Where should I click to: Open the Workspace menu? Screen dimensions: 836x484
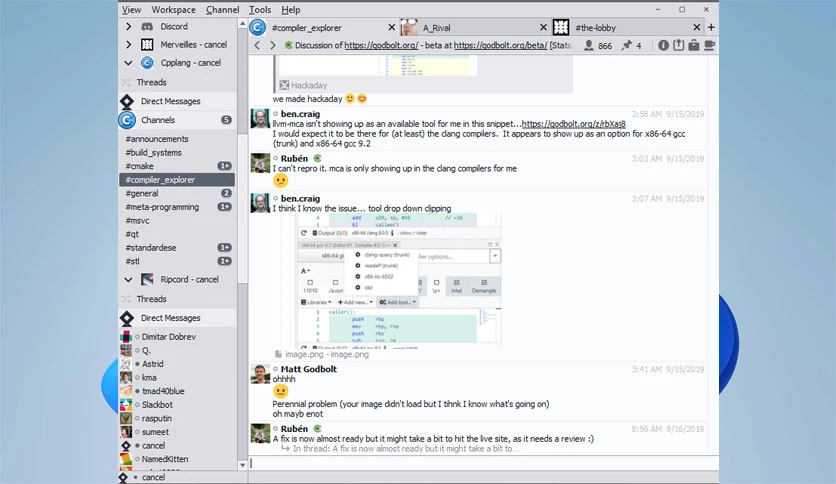[x=173, y=10]
